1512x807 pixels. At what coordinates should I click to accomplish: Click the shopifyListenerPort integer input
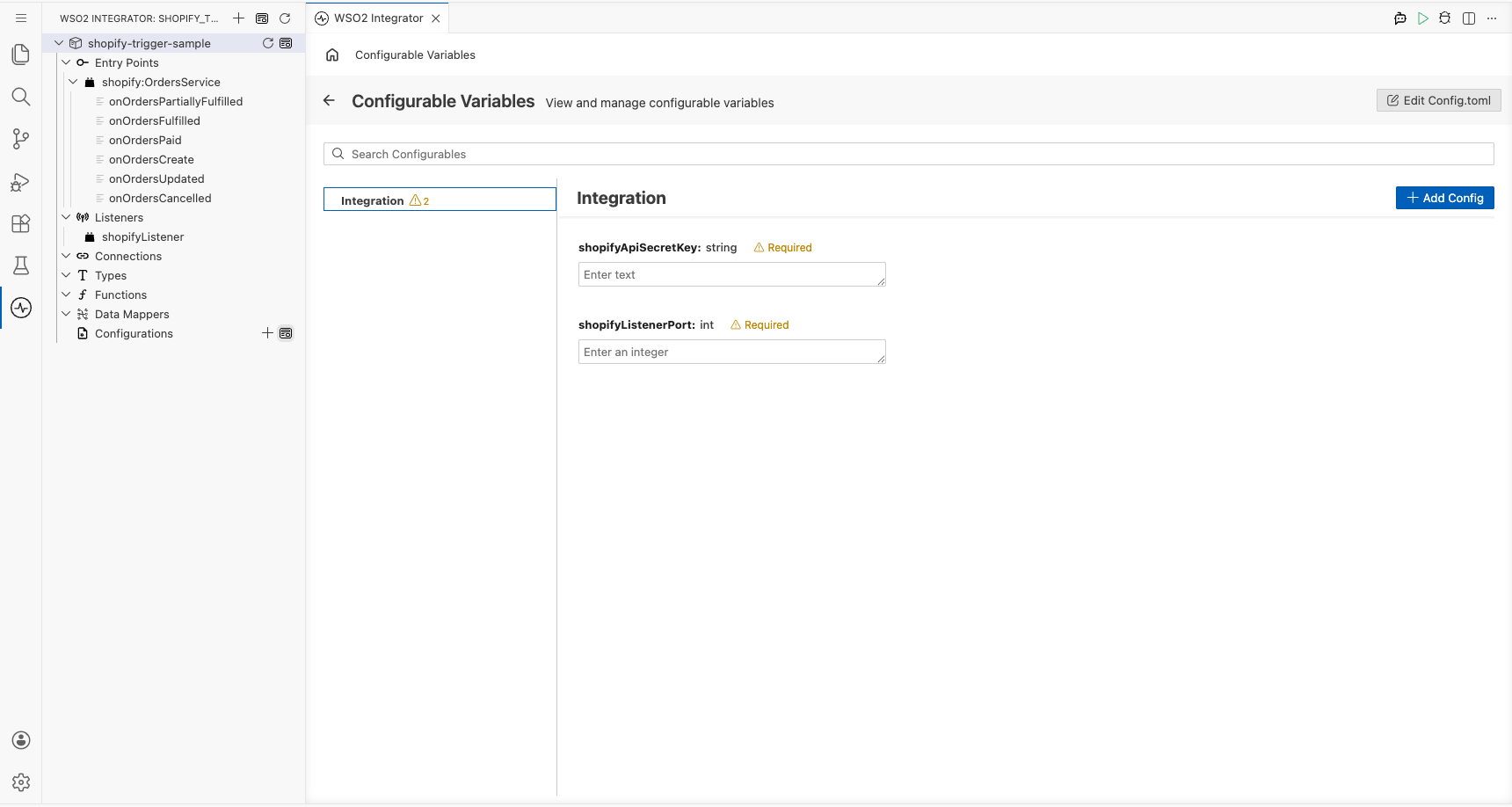[731, 352]
